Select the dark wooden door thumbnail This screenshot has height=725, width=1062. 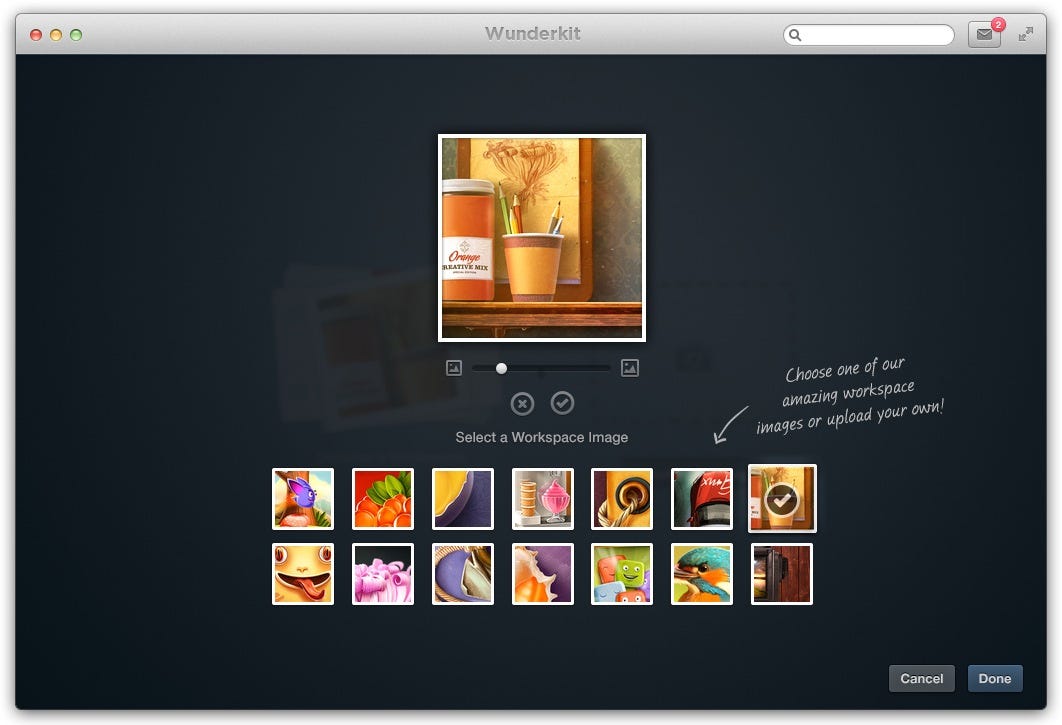tap(782, 574)
